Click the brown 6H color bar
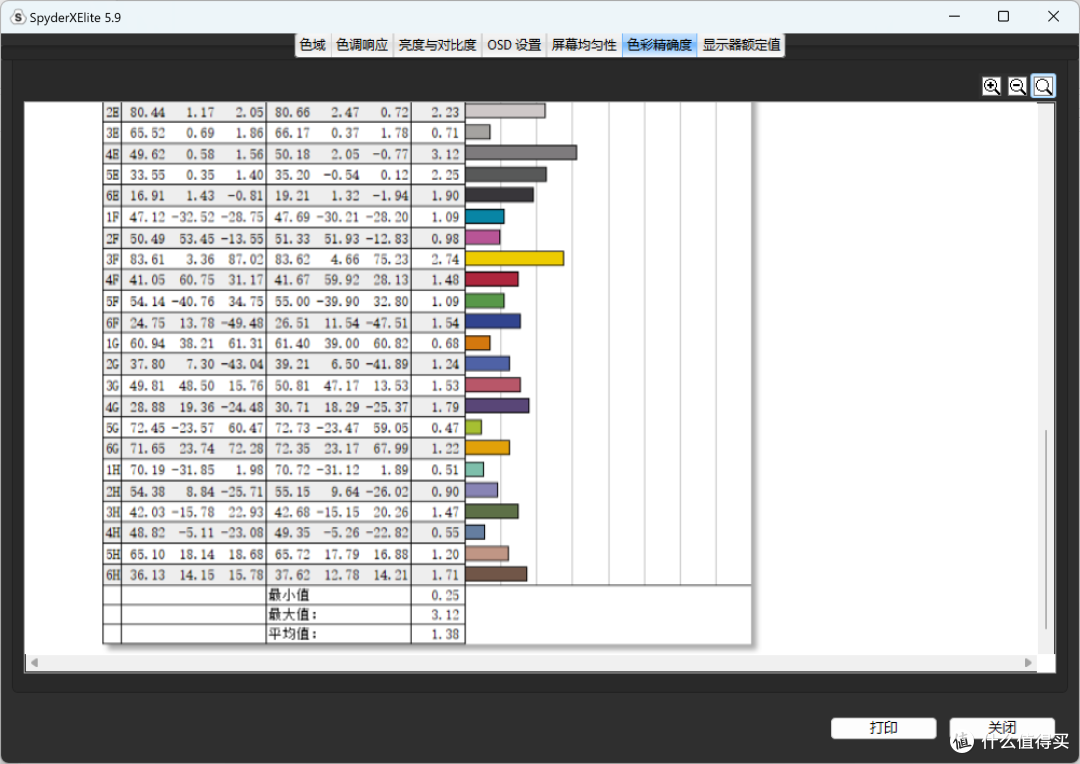 496,574
